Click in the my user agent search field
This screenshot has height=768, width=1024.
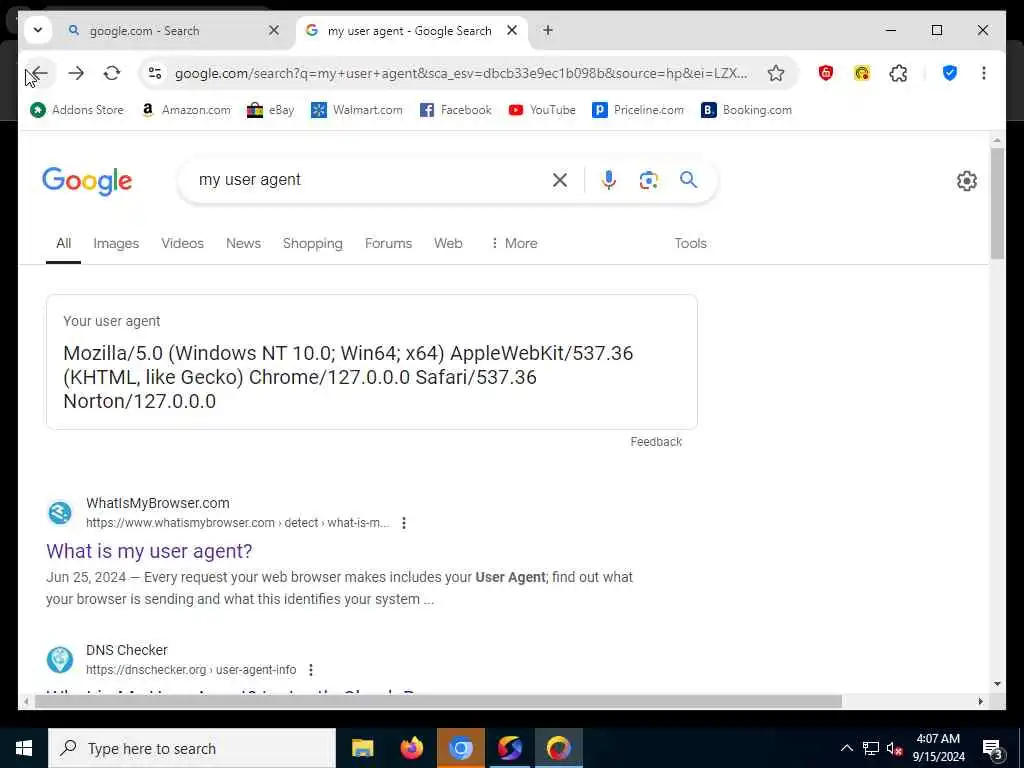pos(366,180)
